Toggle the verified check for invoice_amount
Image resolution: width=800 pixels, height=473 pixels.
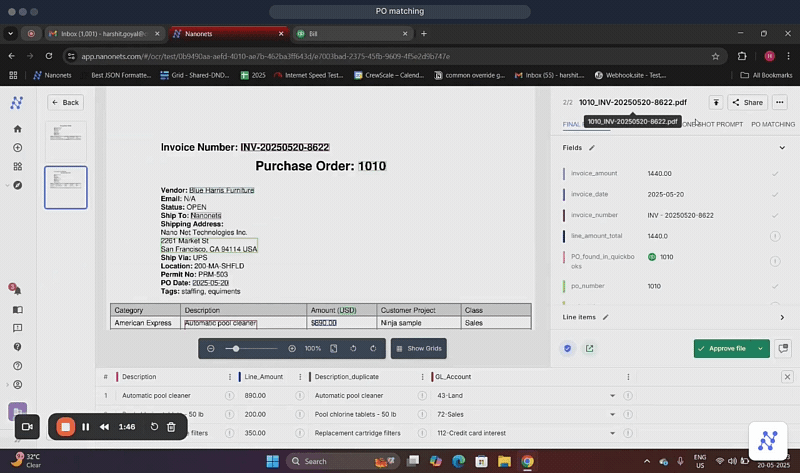[x=775, y=173]
